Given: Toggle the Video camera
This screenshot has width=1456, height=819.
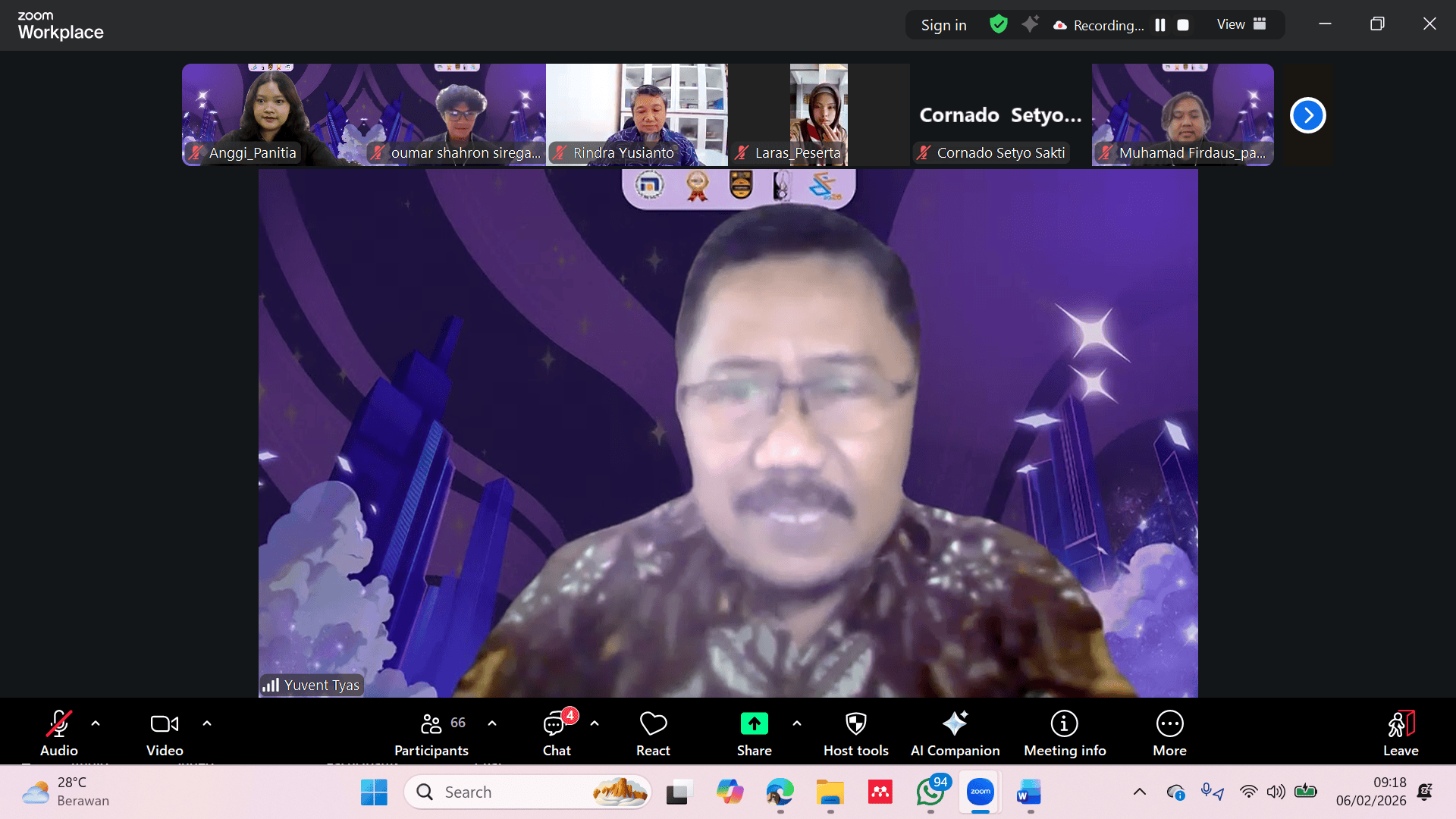Looking at the screenshot, I should coord(165,733).
